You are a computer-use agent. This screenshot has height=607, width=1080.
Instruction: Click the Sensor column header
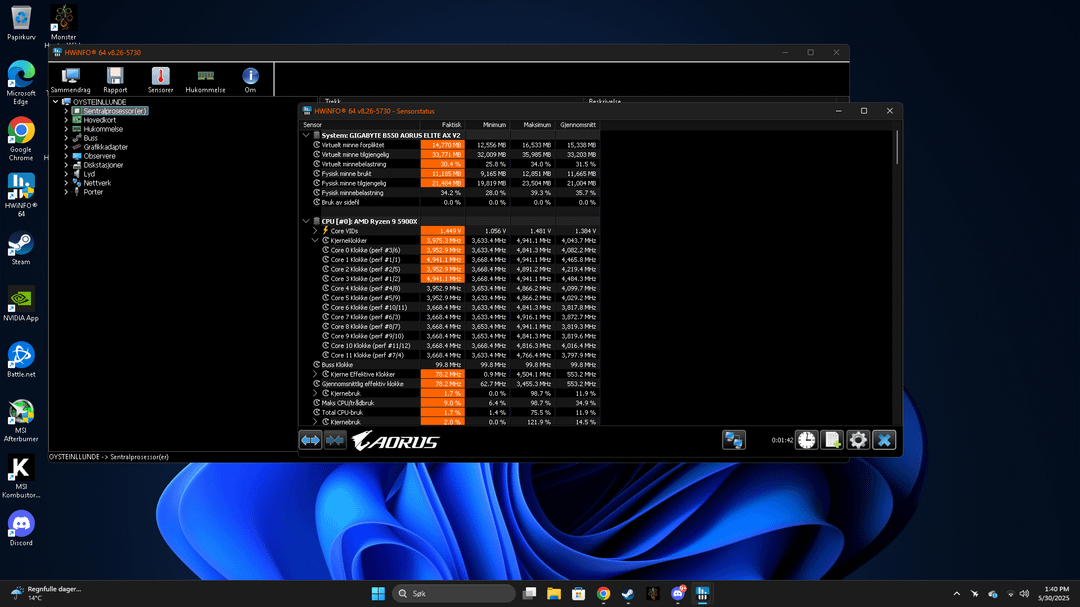(x=360, y=125)
